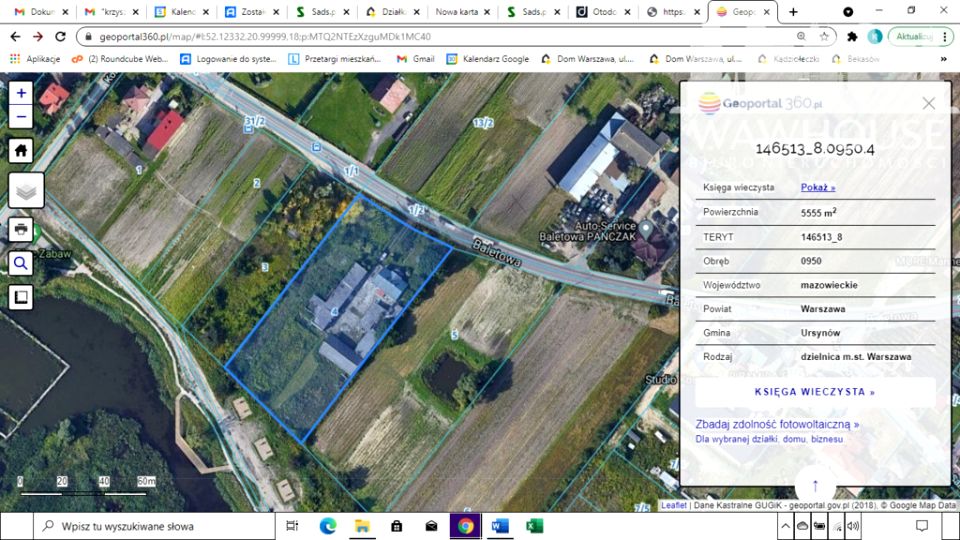Viewport: 960px width, 540px height.
Task: Open the parcel search tool
Action: [21, 263]
